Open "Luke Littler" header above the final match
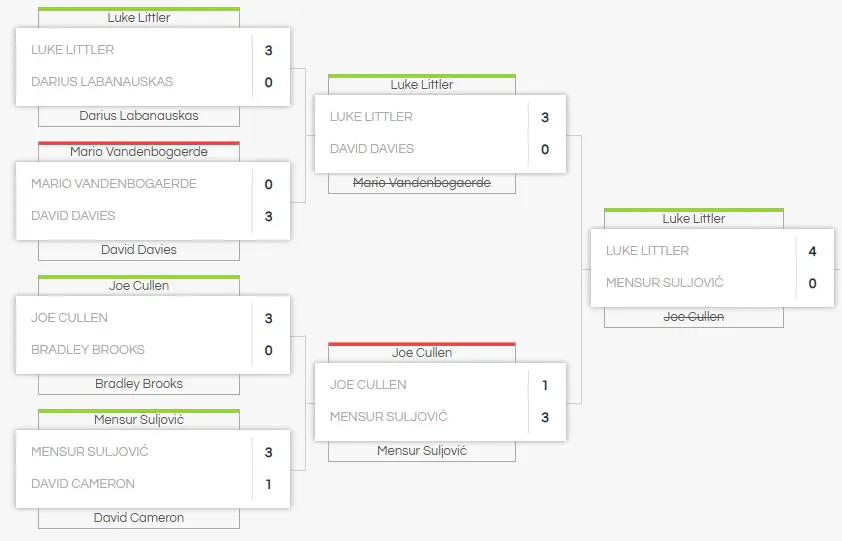 click(694, 219)
